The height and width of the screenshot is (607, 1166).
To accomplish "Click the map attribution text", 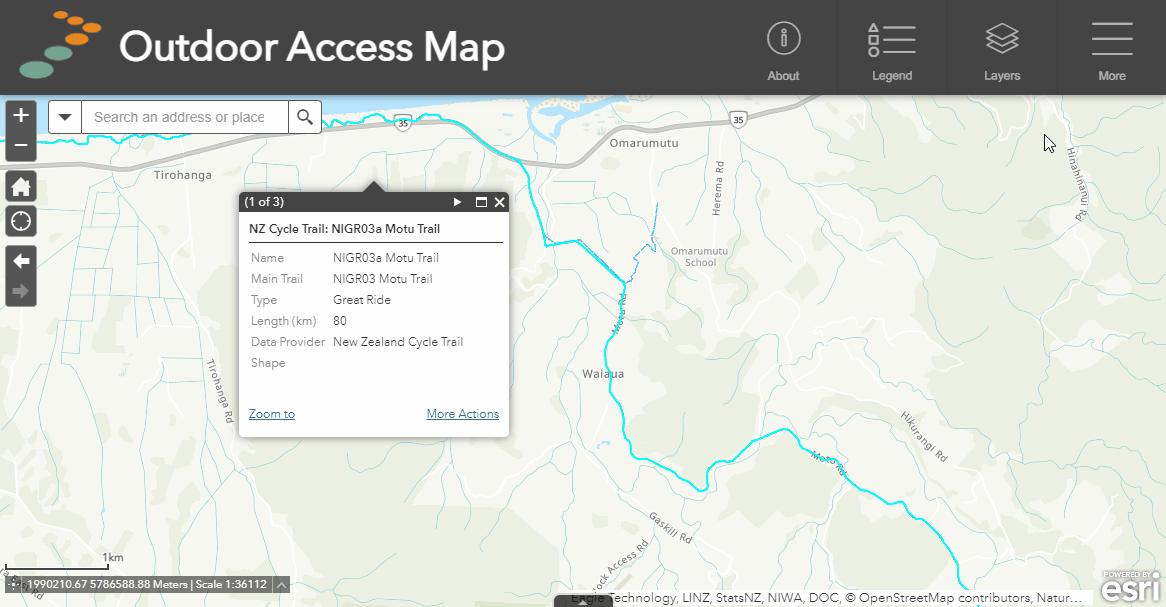I will pyautogui.click(x=825, y=597).
